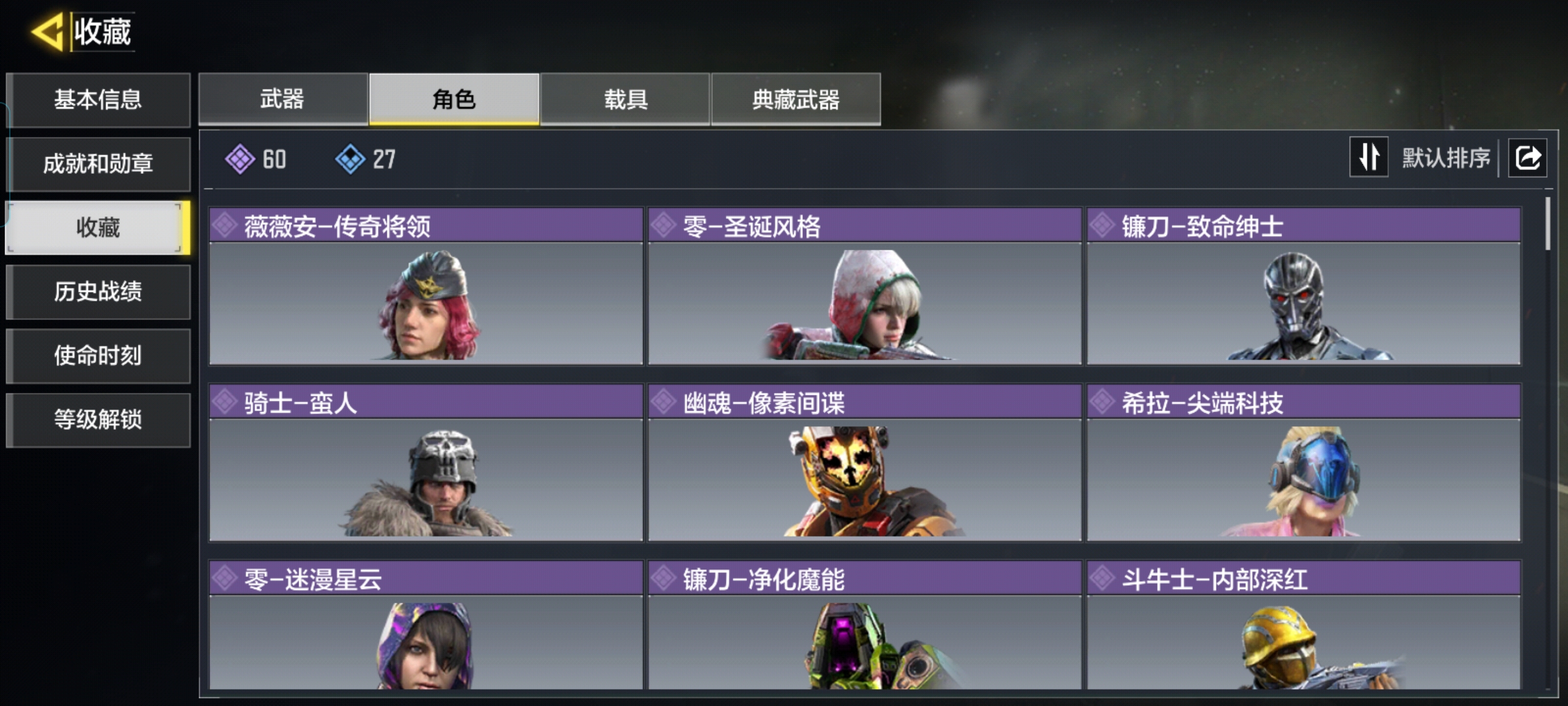Image resolution: width=1568 pixels, height=706 pixels.
Task: Open 历史战绩 from the sidebar
Action: tap(98, 292)
